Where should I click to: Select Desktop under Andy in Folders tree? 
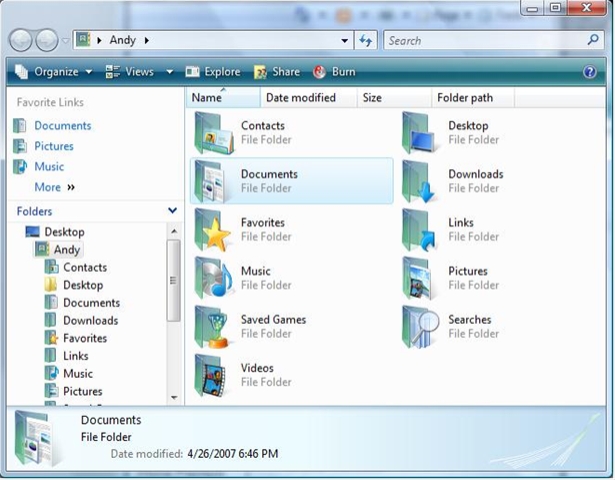click(83, 285)
